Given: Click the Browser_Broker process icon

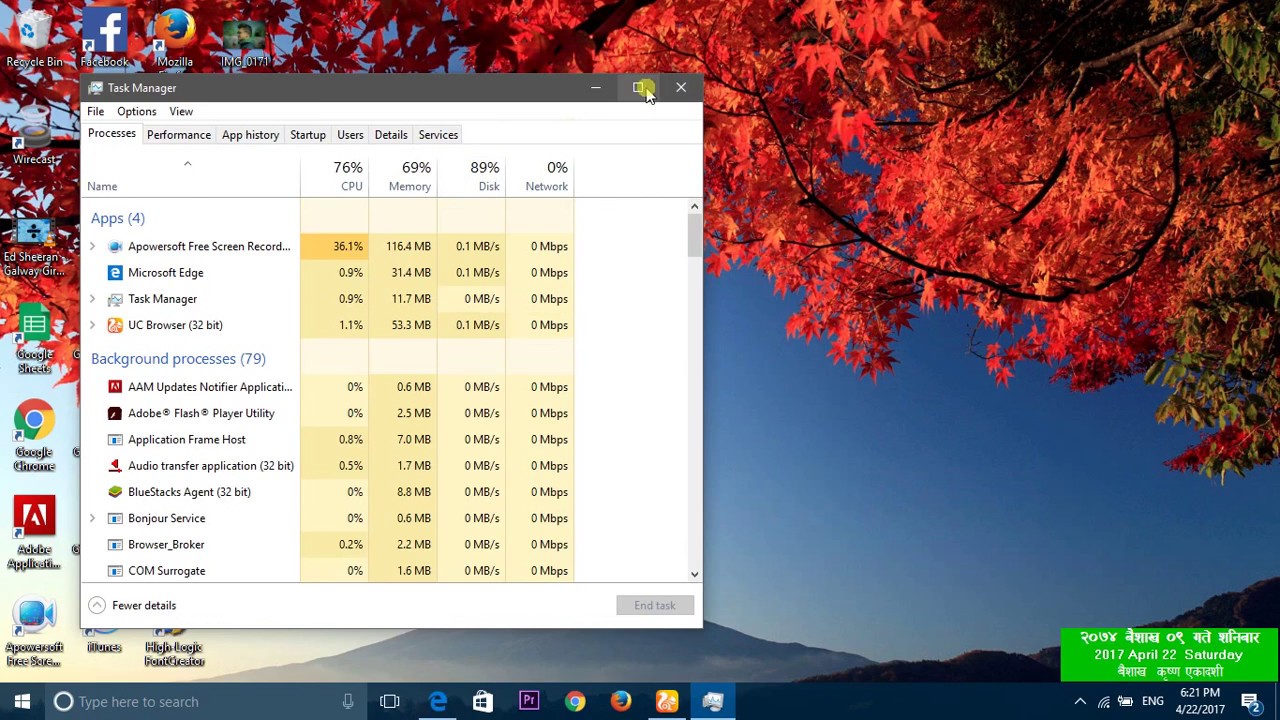Looking at the screenshot, I should coord(115,544).
